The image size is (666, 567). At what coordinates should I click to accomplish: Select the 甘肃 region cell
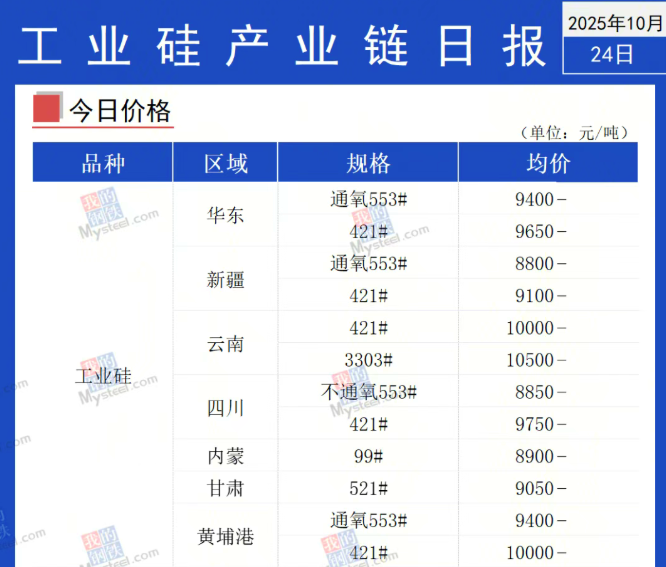(226, 488)
